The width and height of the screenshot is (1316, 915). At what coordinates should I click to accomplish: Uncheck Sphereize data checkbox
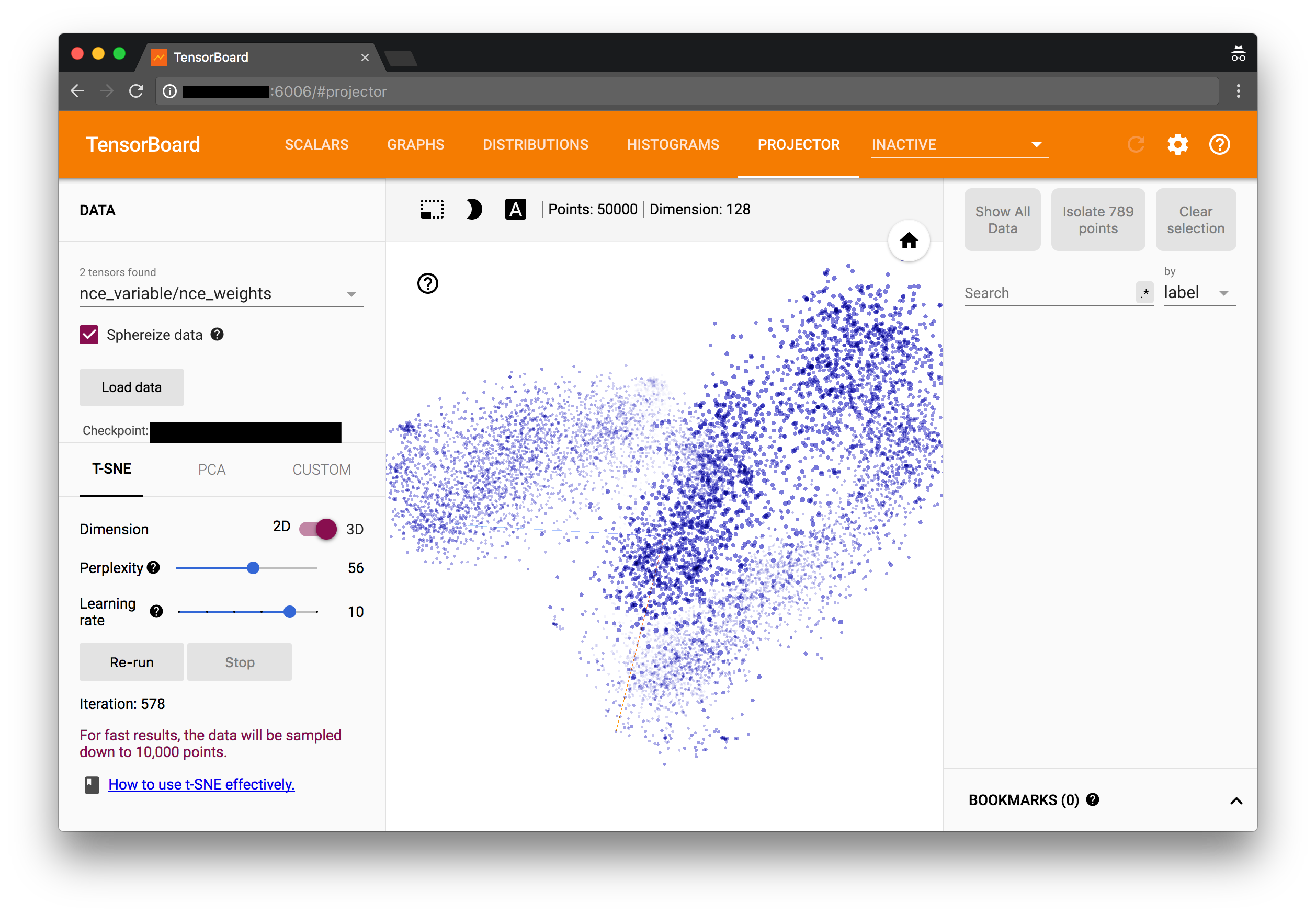[89, 335]
